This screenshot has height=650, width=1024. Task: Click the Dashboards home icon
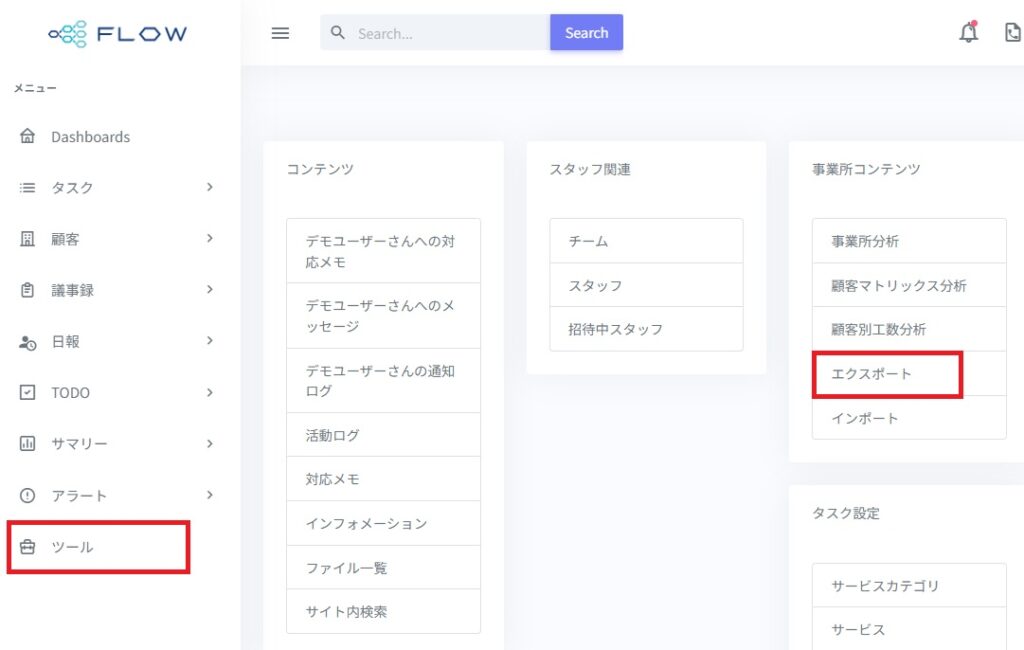pos(27,136)
